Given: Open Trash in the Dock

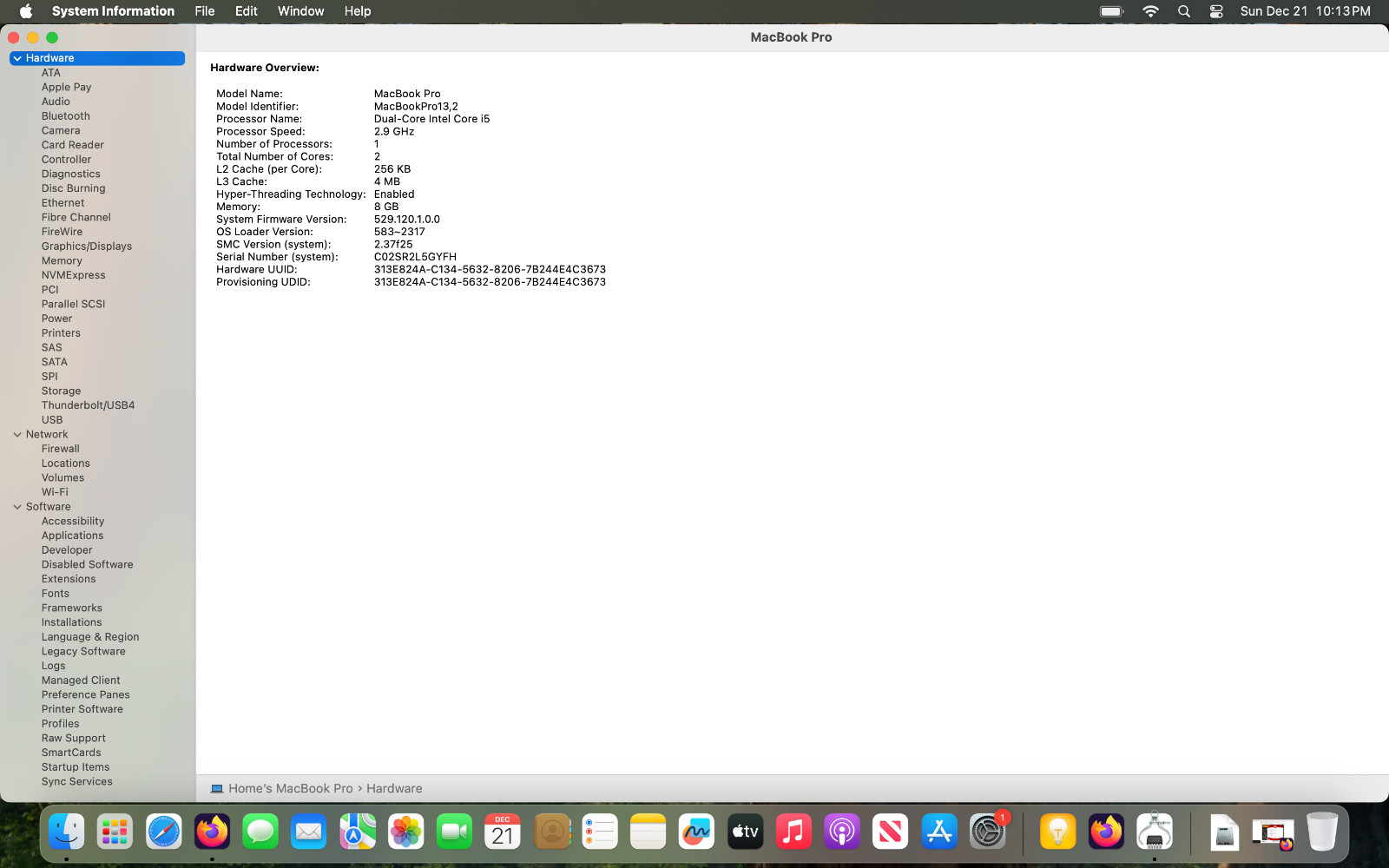Looking at the screenshot, I should (x=1322, y=832).
